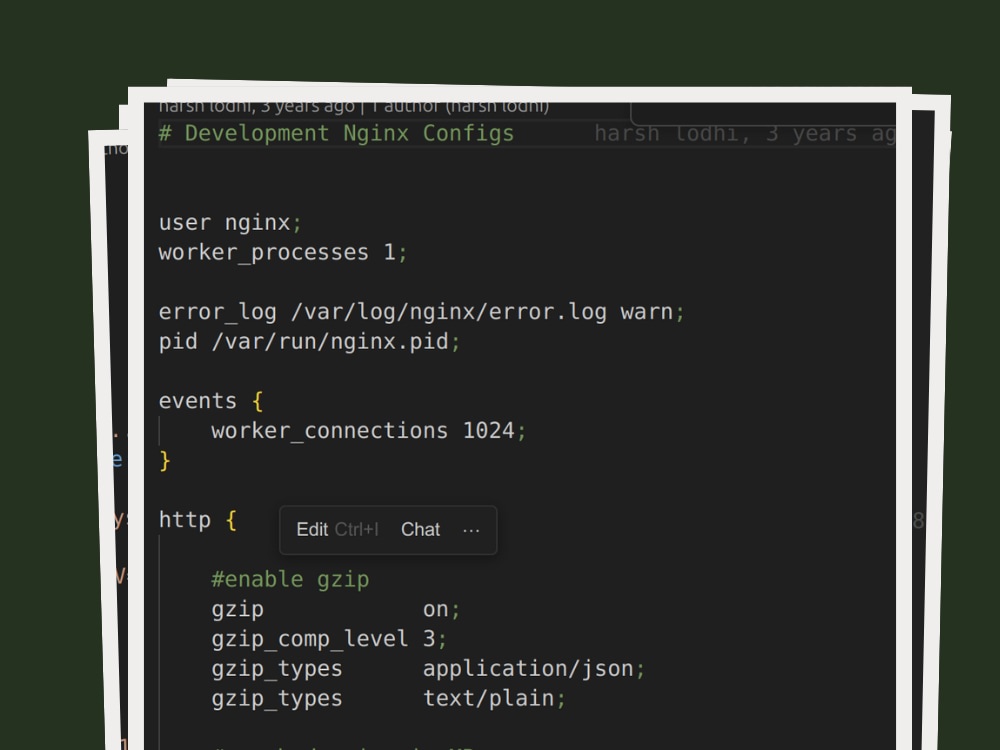This screenshot has width=1000, height=750.
Task: Click the 'user nginx;' line
Action: pyautogui.click(x=230, y=223)
